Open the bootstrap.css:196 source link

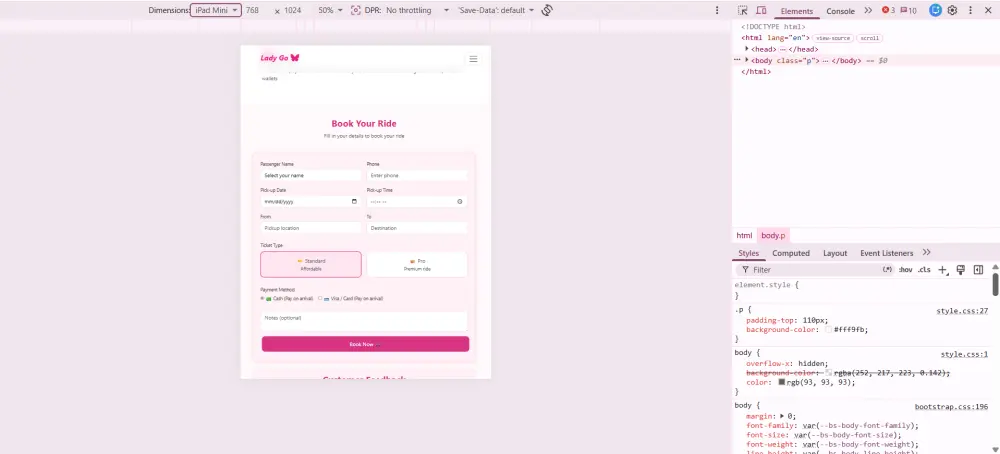pyautogui.click(x=951, y=406)
